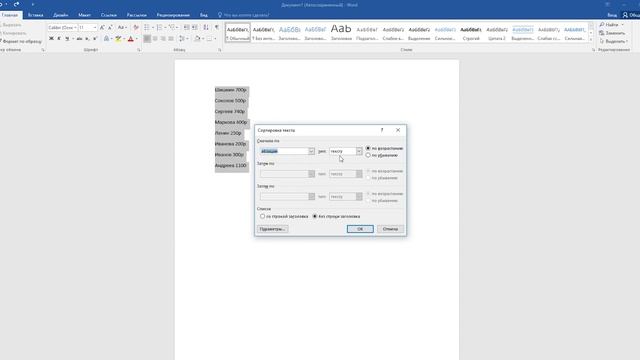
Task: Justify text alignment icon
Action: [171, 38]
